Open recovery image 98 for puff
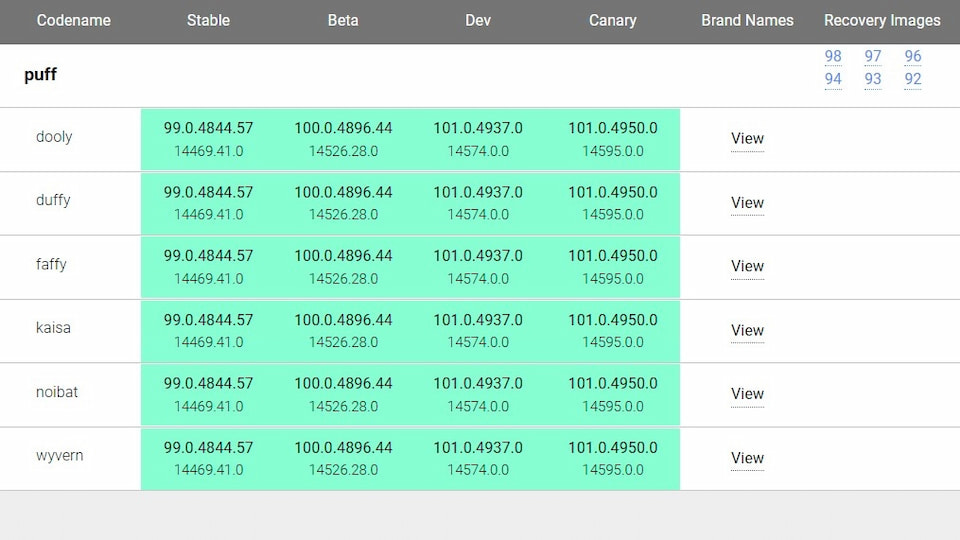 pos(833,56)
